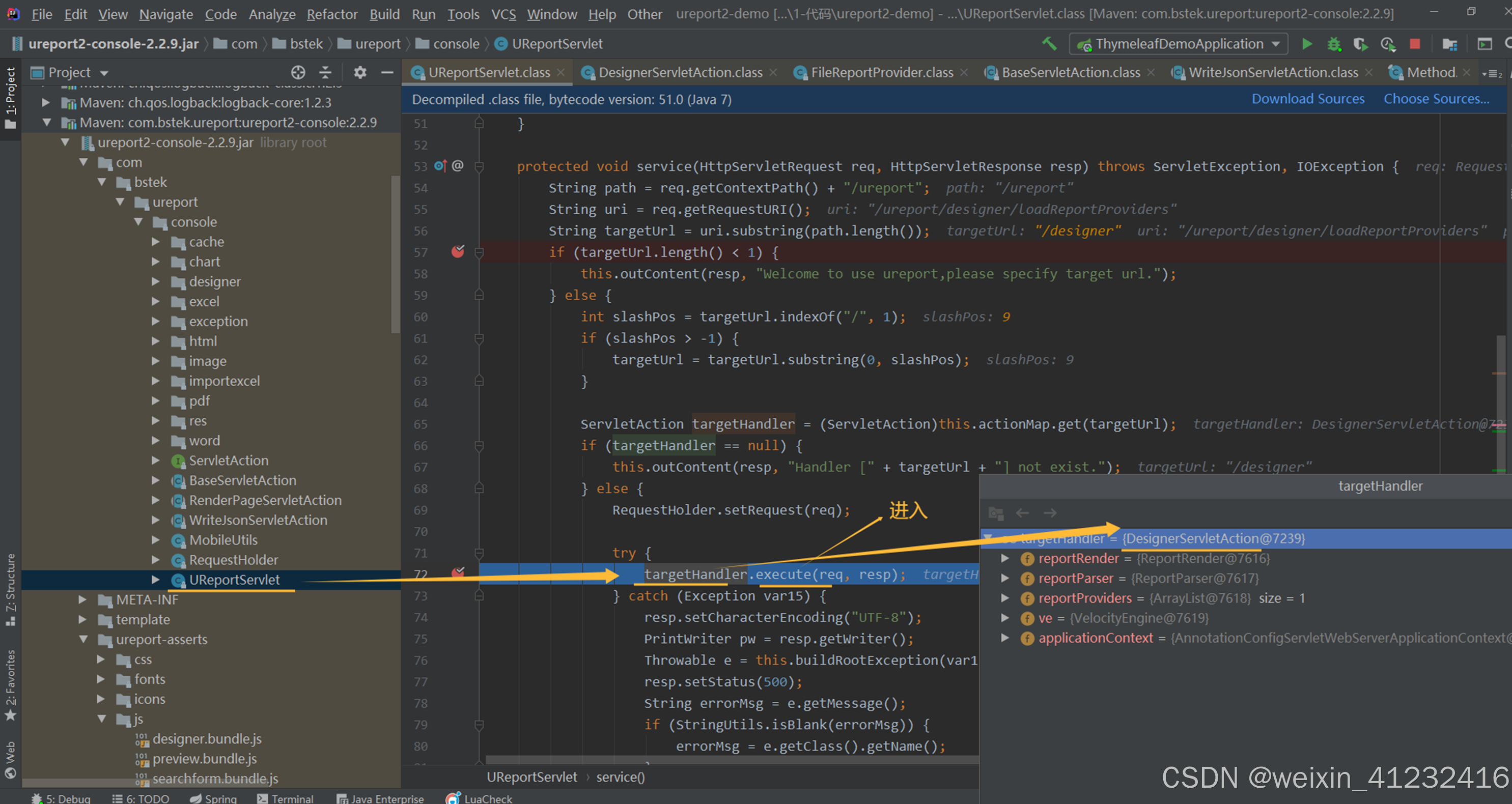Click Choose Sources link

tap(1436, 99)
